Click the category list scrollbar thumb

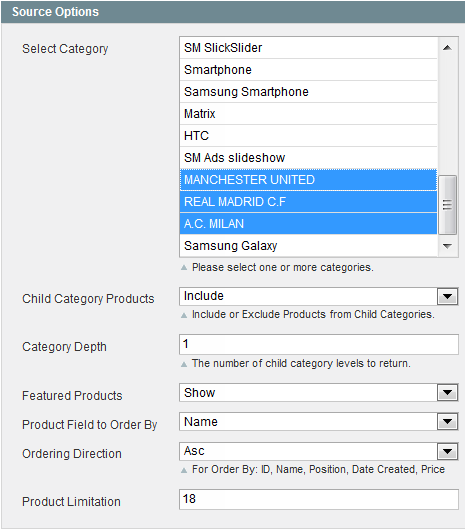pos(447,204)
